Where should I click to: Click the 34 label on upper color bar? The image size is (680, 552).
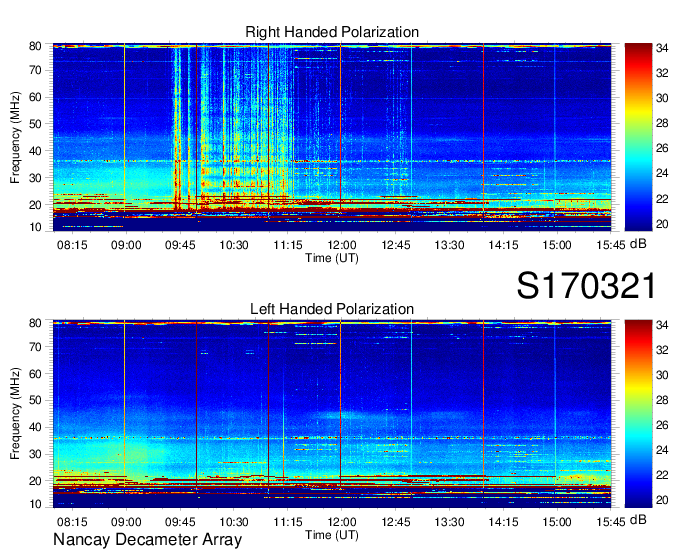click(x=662, y=48)
